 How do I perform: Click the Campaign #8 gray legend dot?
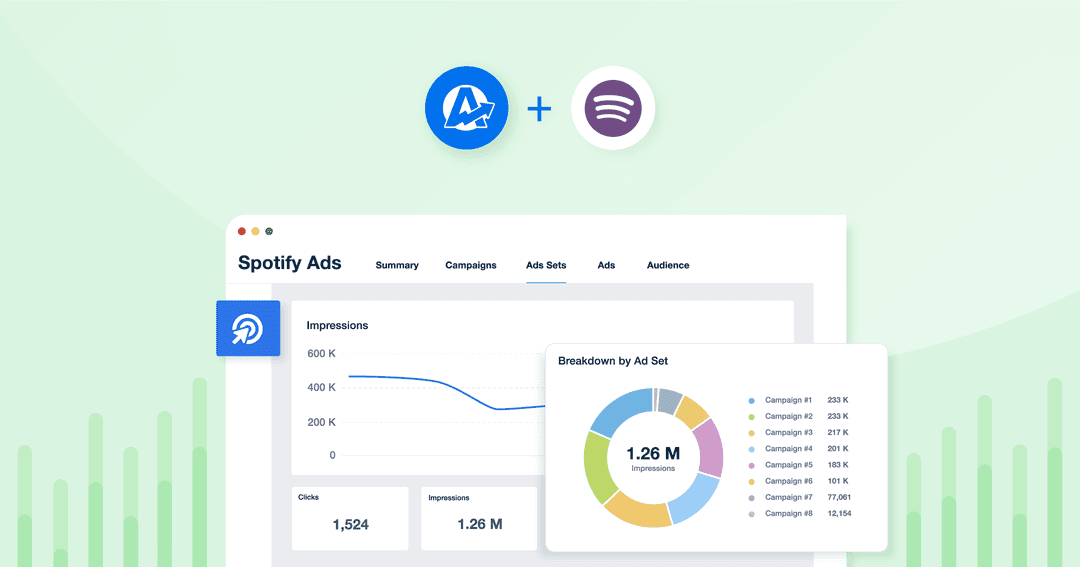click(751, 514)
